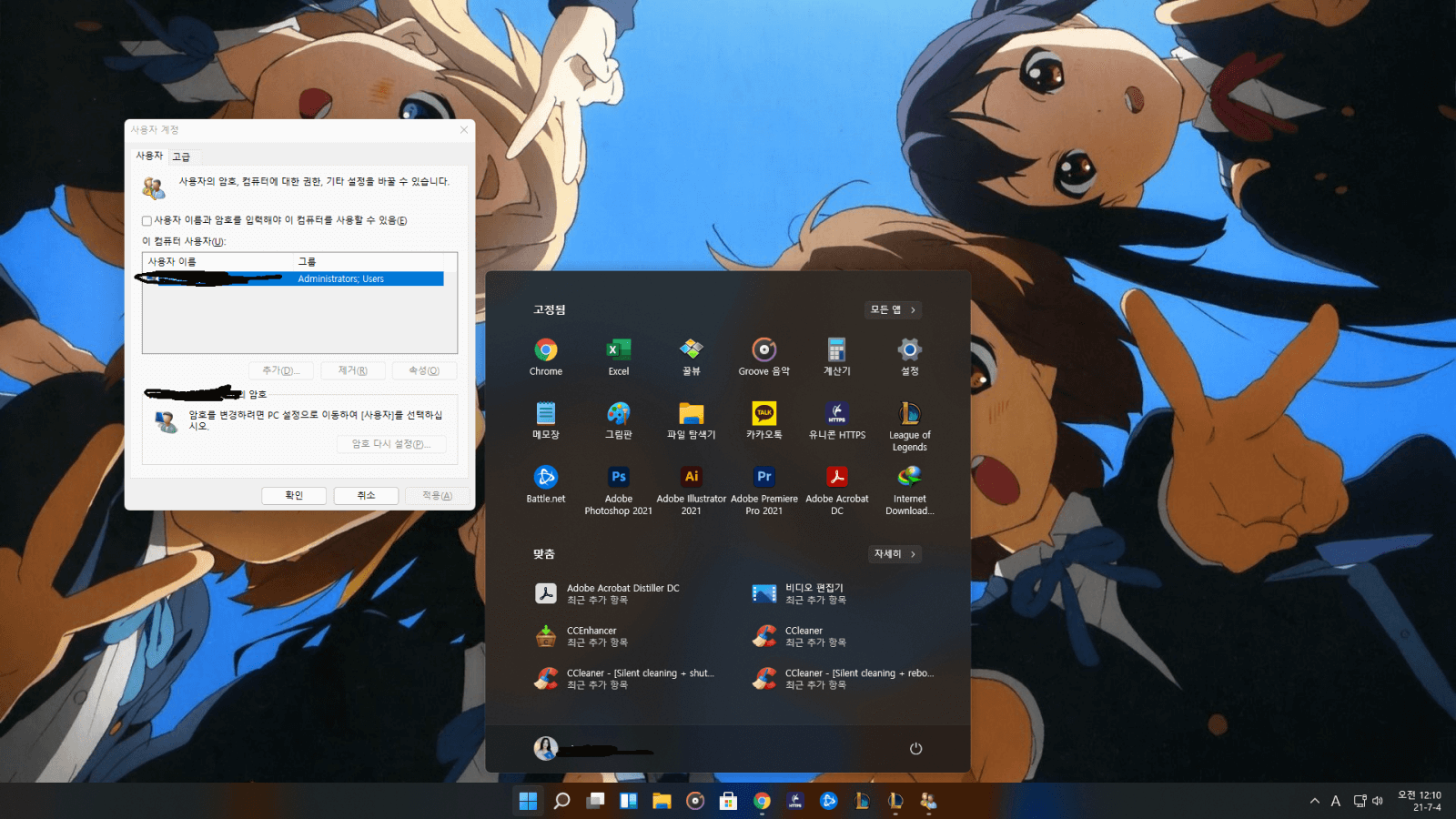Viewport: 1456px width, 819px height.
Task: Launch the 계산기 calculator app
Action: point(837,356)
